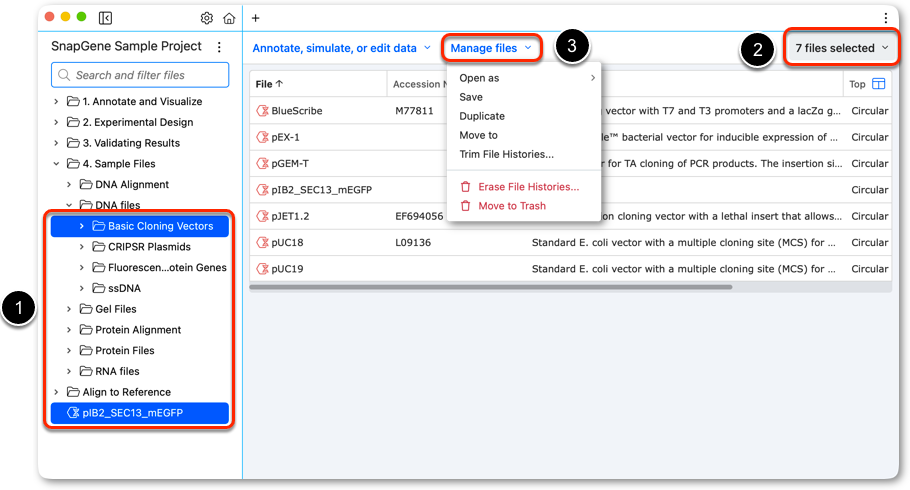Choose Duplicate from the menu
Viewport: 910px width, 490px height.
(482, 116)
